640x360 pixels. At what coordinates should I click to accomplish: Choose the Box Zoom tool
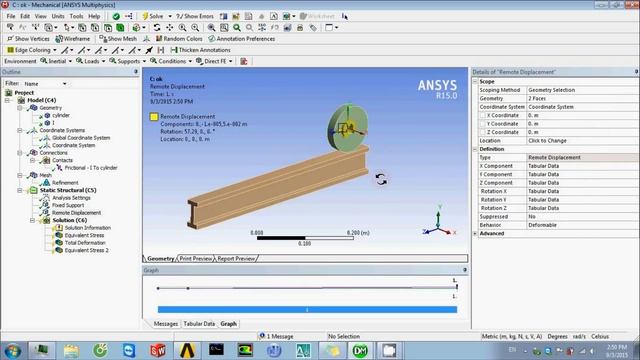point(195,27)
